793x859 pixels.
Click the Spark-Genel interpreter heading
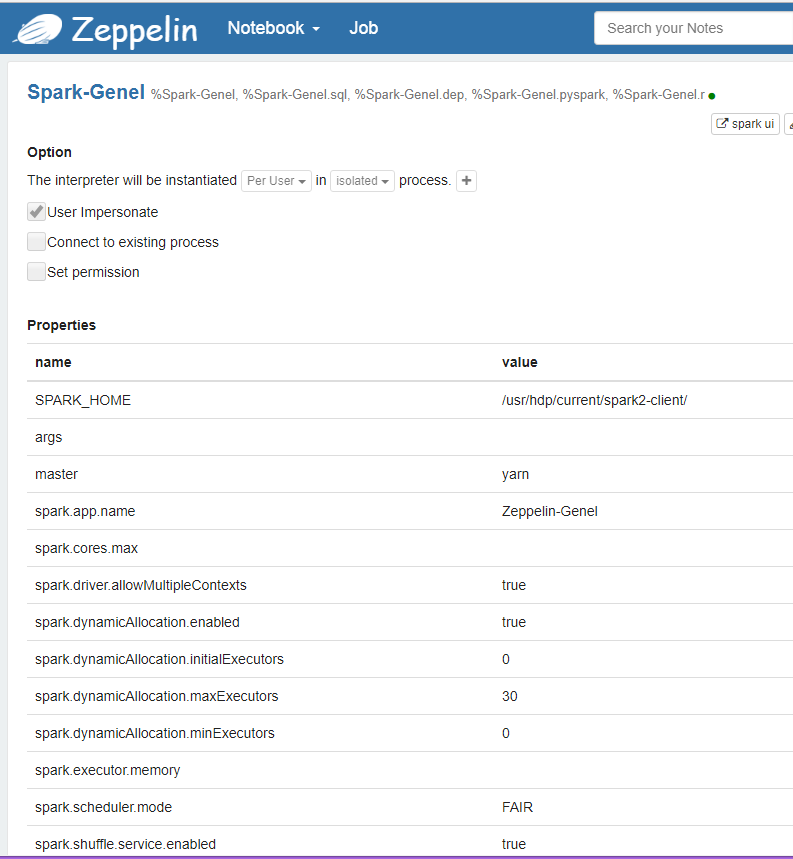[86, 93]
